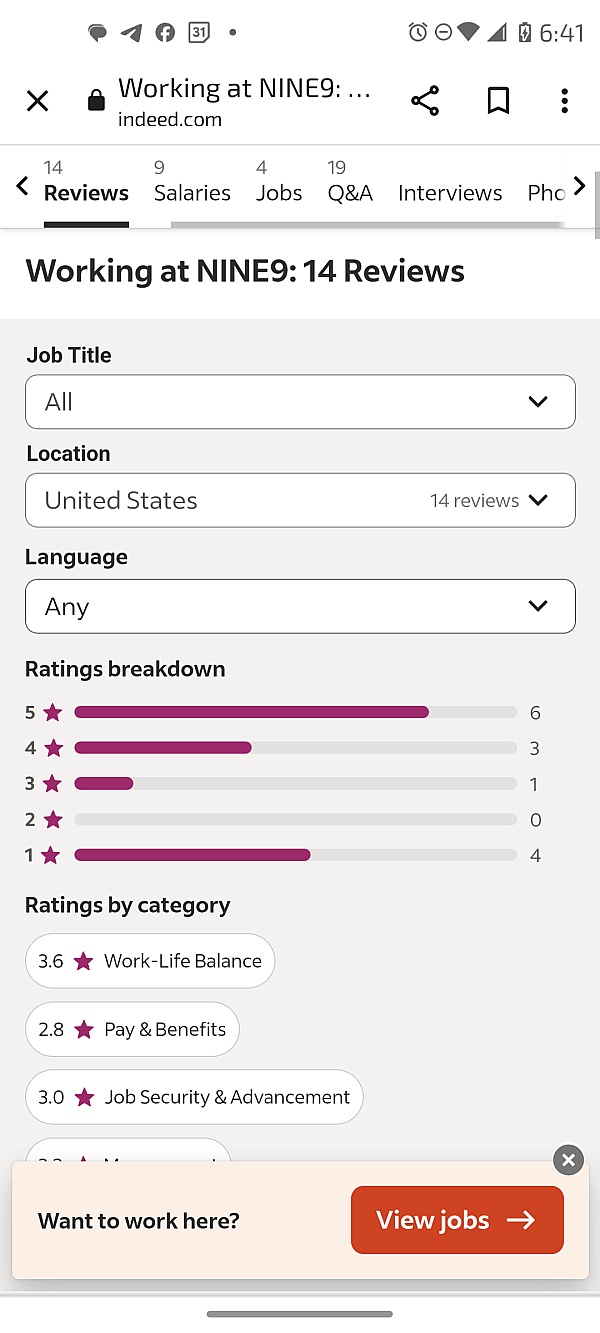Select the Interviews tab
Image resolution: width=600 pixels, height=1333 pixels.
click(449, 192)
